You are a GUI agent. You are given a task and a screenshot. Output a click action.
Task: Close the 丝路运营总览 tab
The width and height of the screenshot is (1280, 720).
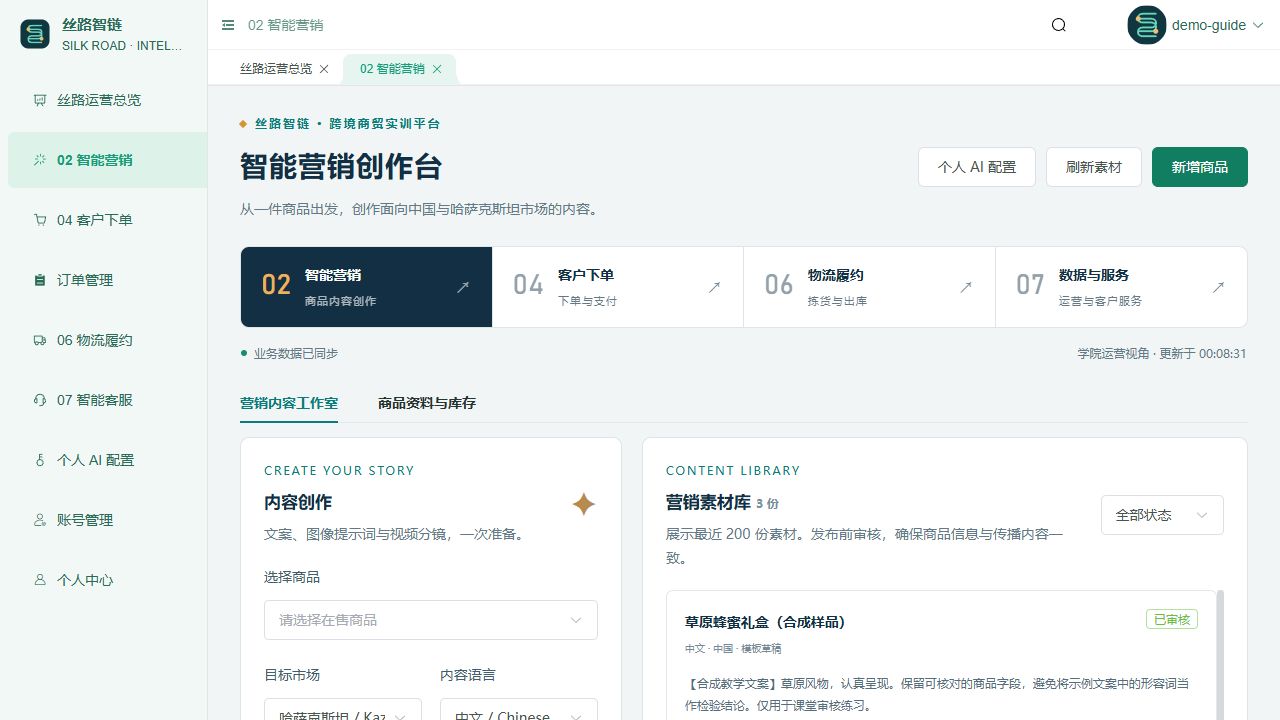tap(324, 69)
